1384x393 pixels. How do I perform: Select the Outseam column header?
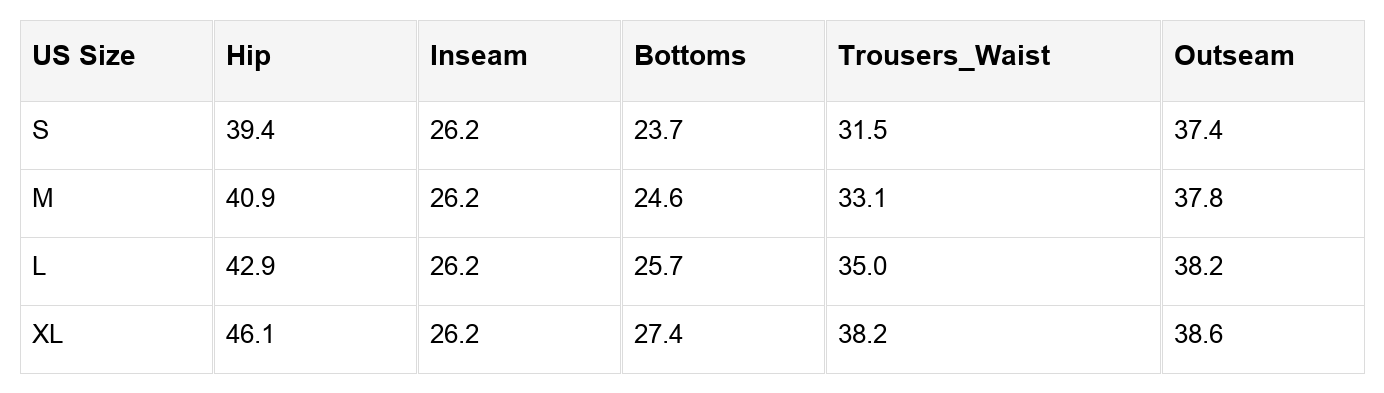[x=1234, y=56]
